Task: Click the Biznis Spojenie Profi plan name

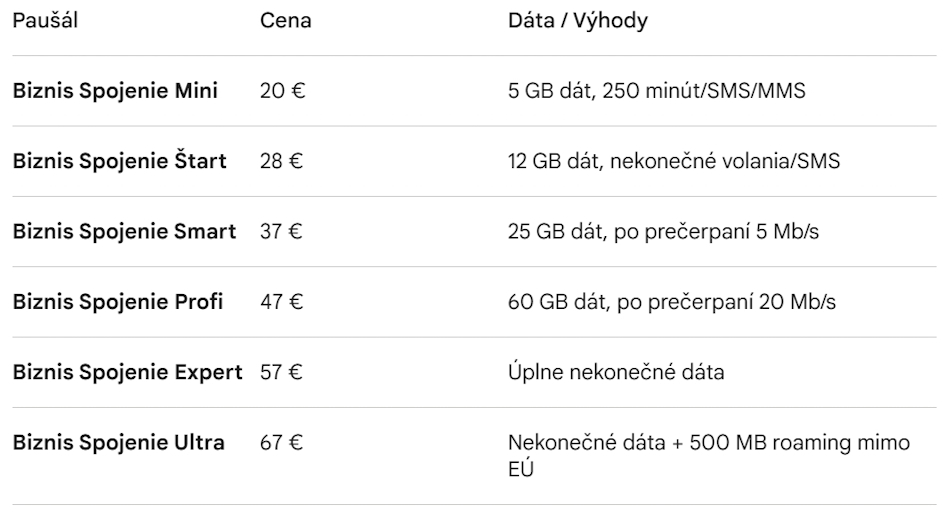Action: (x=118, y=302)
